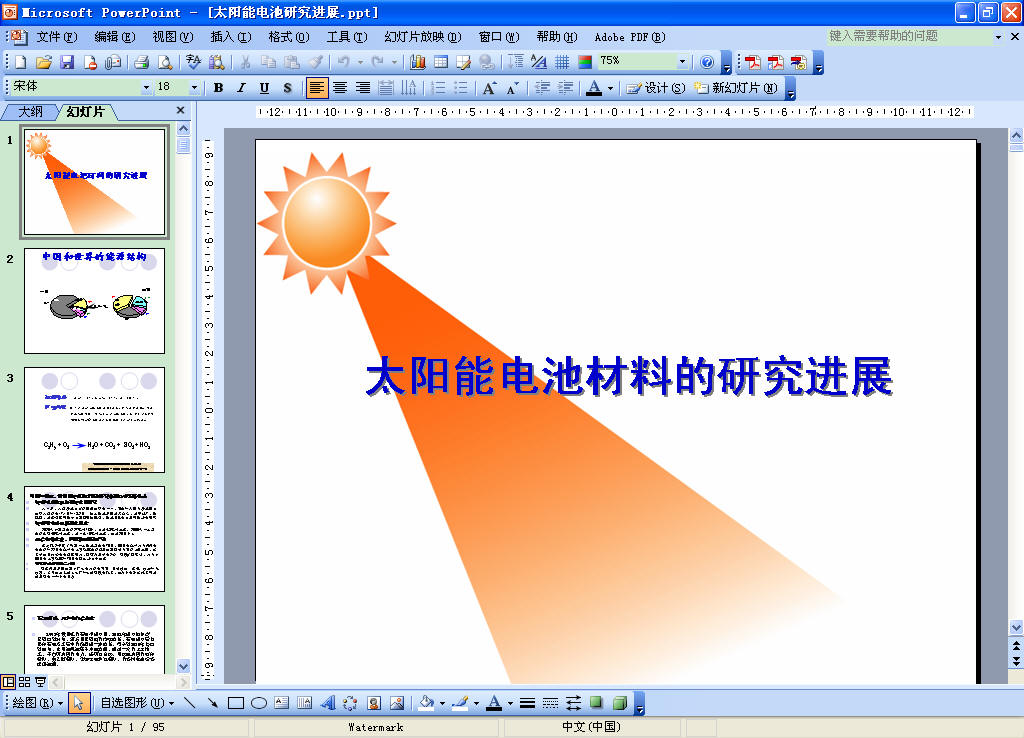
Task: Open the font size dropdown
Action: point(194,87)
